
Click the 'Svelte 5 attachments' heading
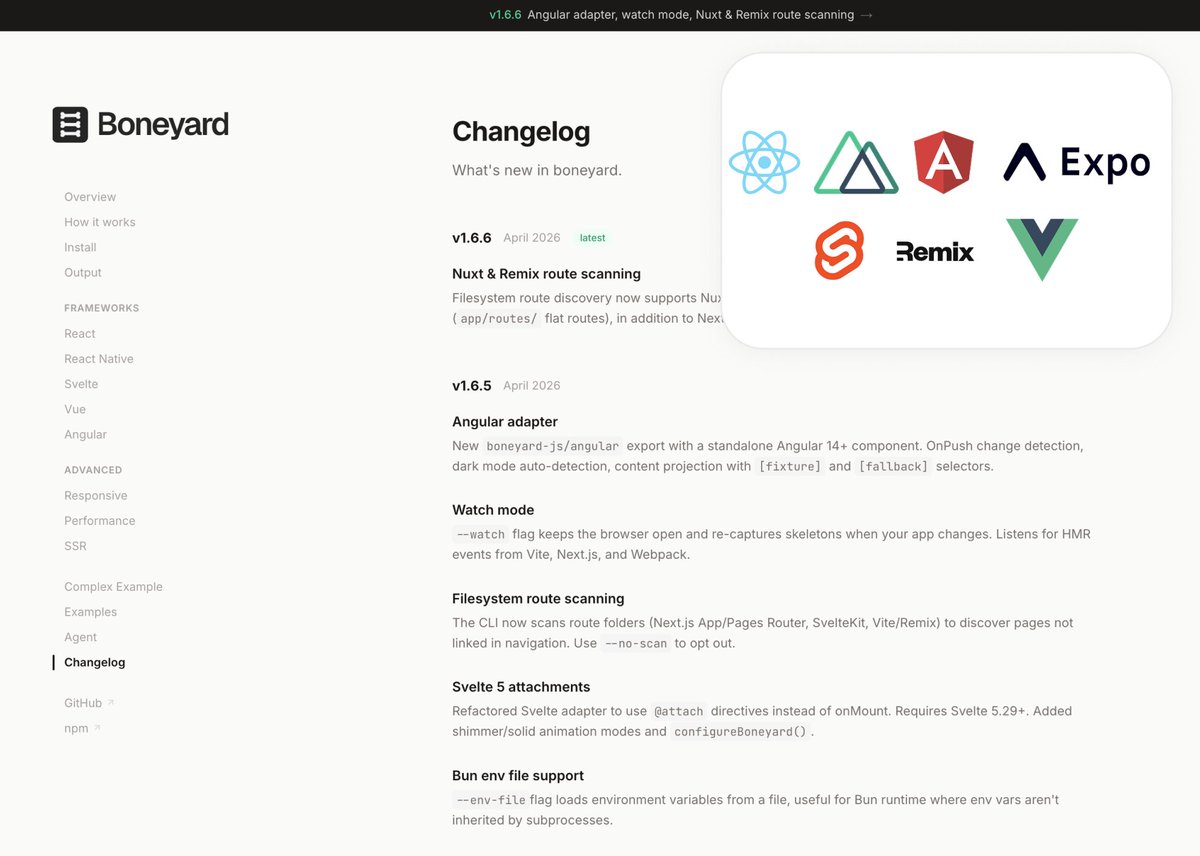click(521, 687)
